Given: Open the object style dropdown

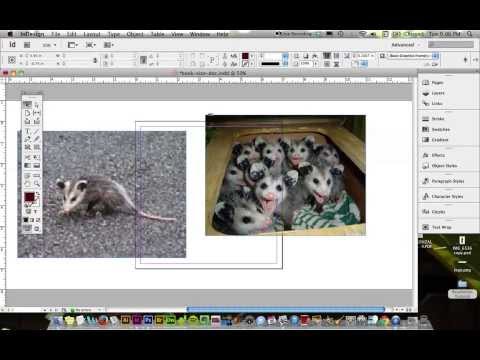Looking at the screenshot, I should 436,56.
